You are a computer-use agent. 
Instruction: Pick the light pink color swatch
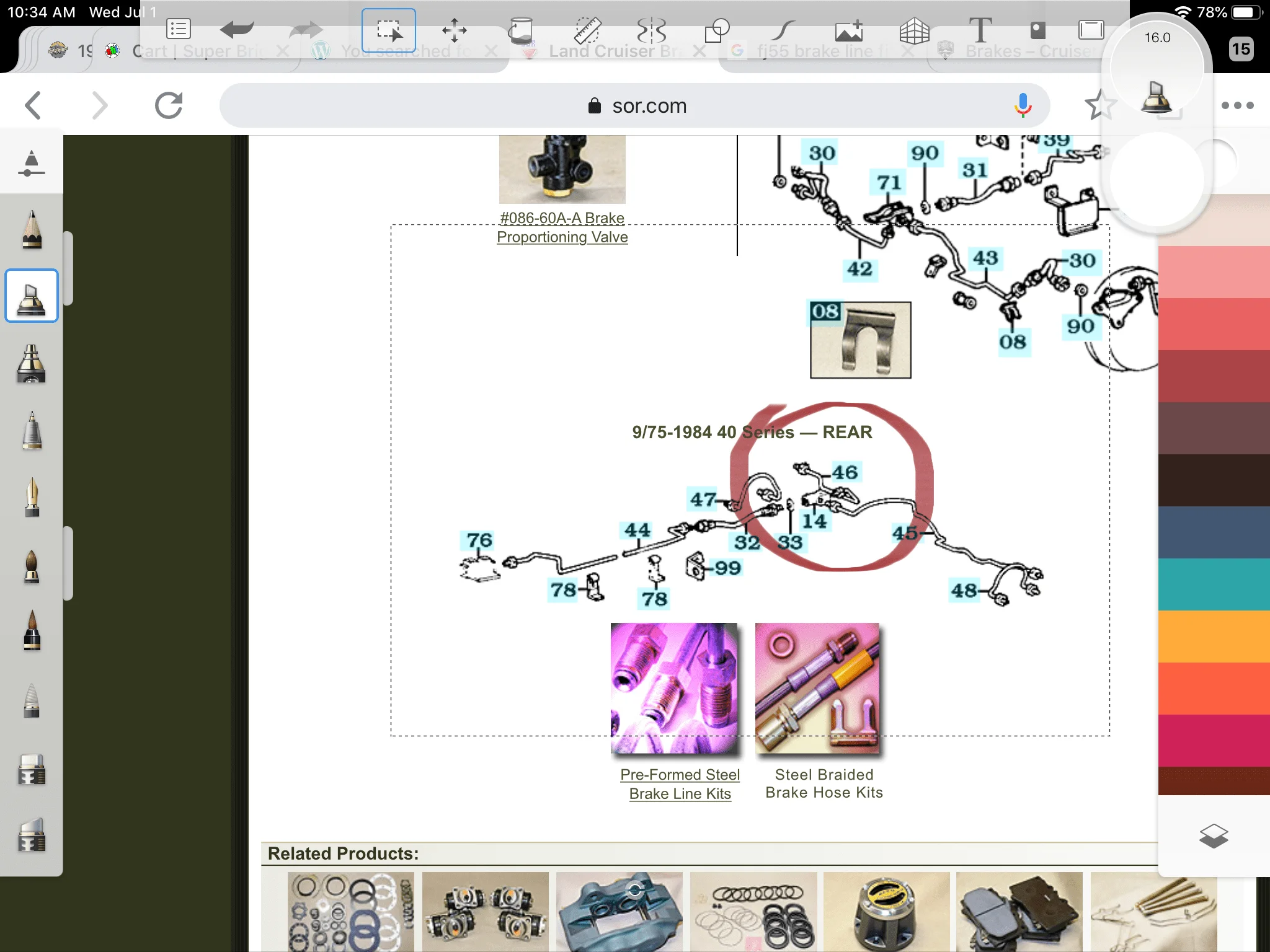pyautogui.click(x=1214, y=272)
